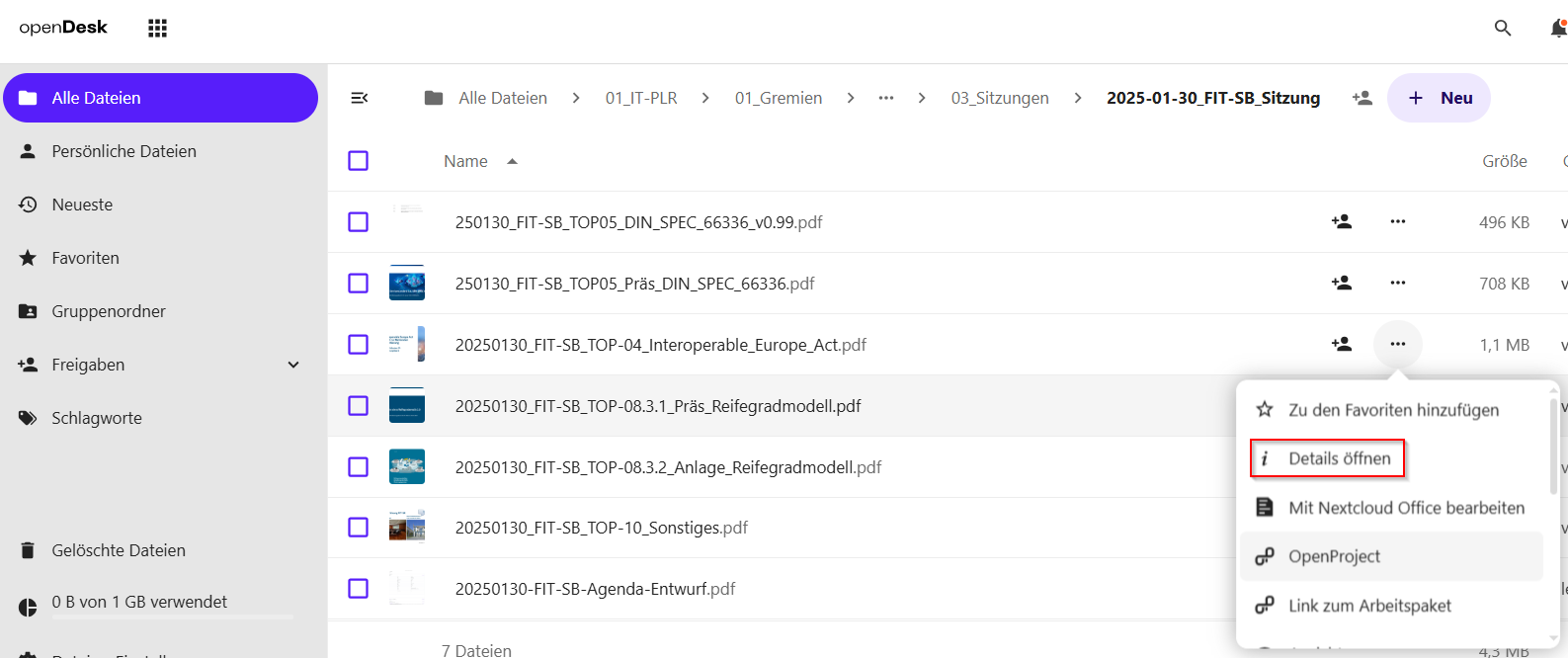Click the Gruppenordner folder icon
This screenshot has height=658, width=1568.
pyautogui.click(x=28, y=311)
